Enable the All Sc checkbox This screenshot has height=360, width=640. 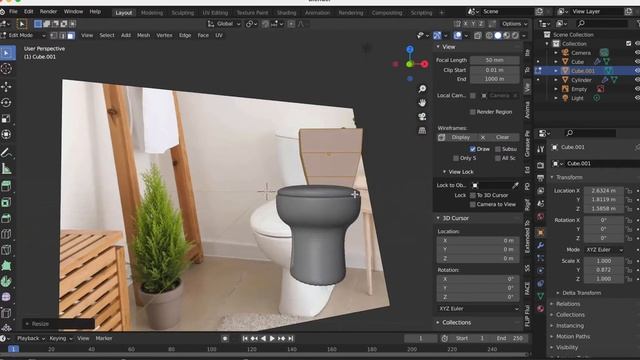click(x=498, y=158)
